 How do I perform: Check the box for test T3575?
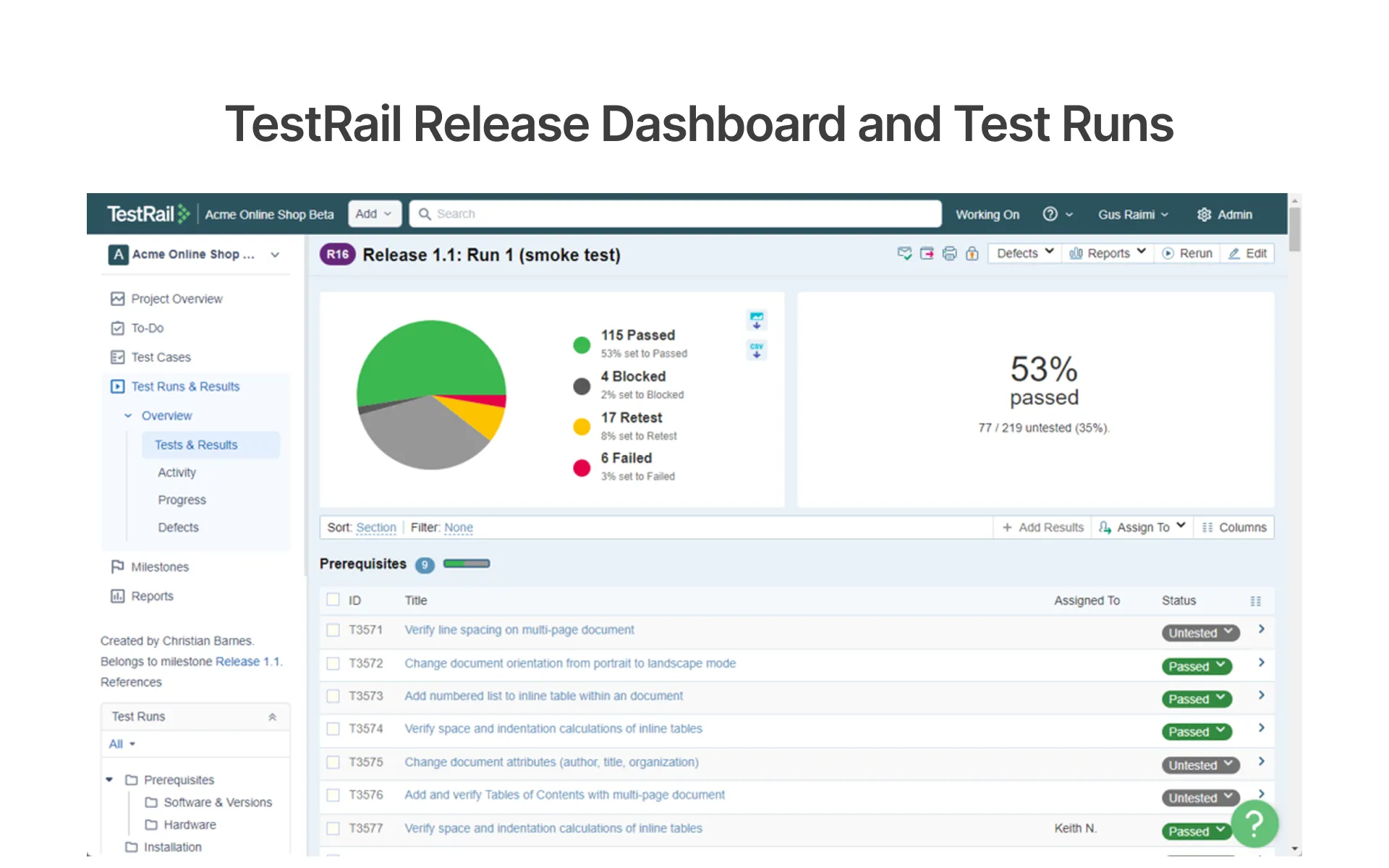click(x=333, y=762)
